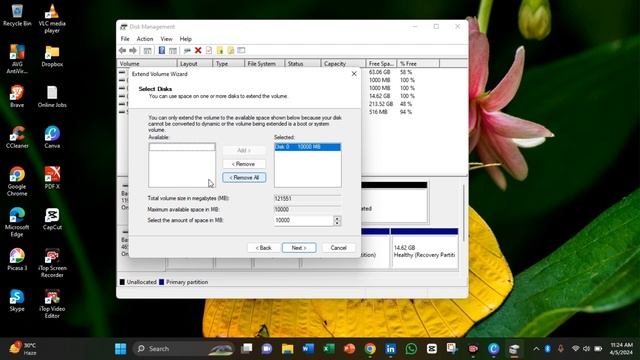
Task: Open the File menu
Action: point(125,39)
